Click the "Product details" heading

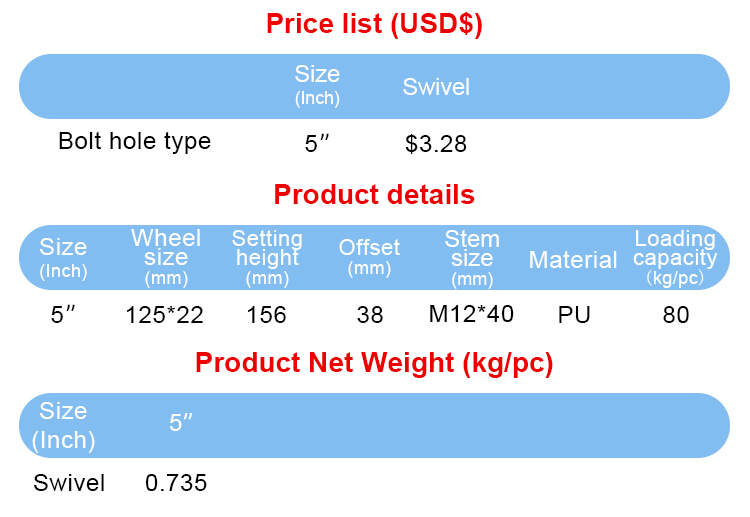click(374, 194)
